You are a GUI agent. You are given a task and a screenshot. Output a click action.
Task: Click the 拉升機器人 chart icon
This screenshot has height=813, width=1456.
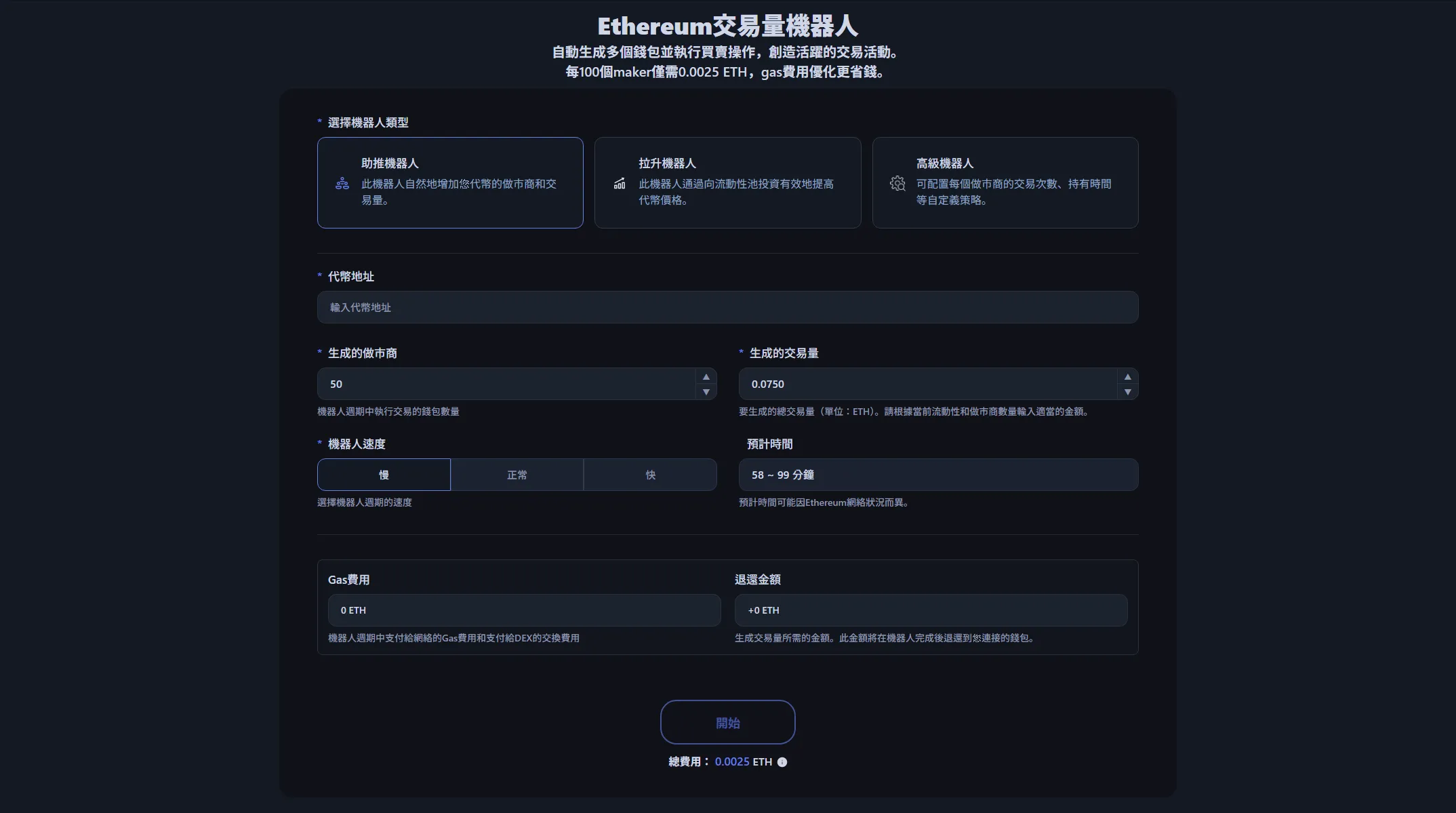coord(620,183)
